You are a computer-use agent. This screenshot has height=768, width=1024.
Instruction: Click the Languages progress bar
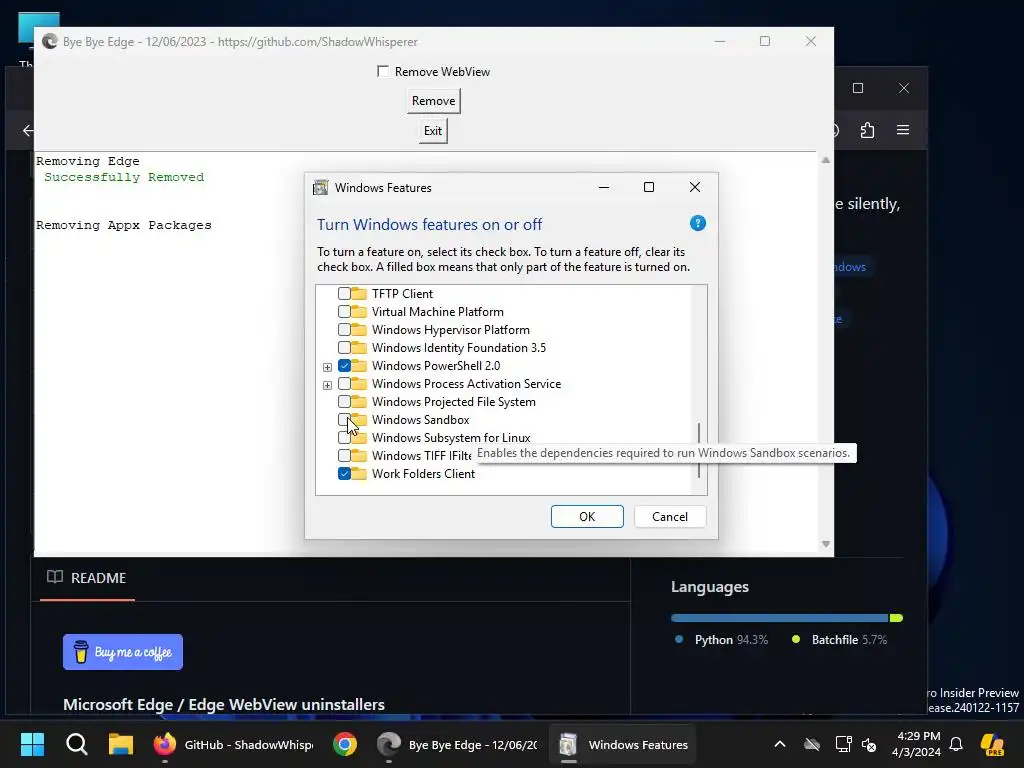(787, 618)
